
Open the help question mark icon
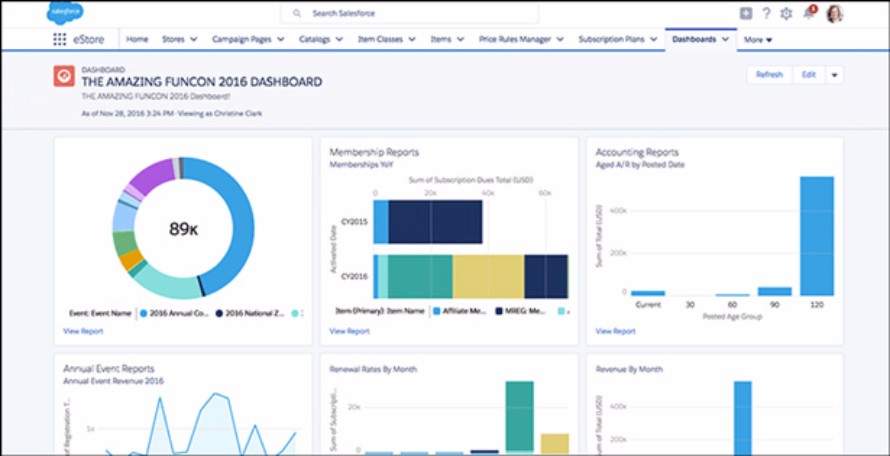tap(766, 14)
